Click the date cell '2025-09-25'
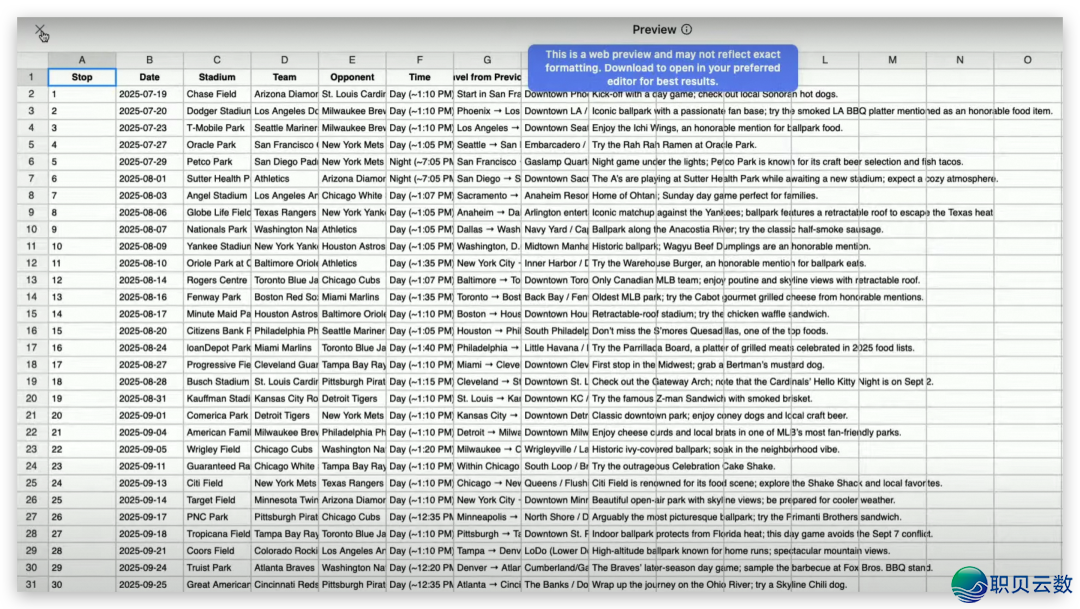Screen dimensions: 1080x609 149,584
